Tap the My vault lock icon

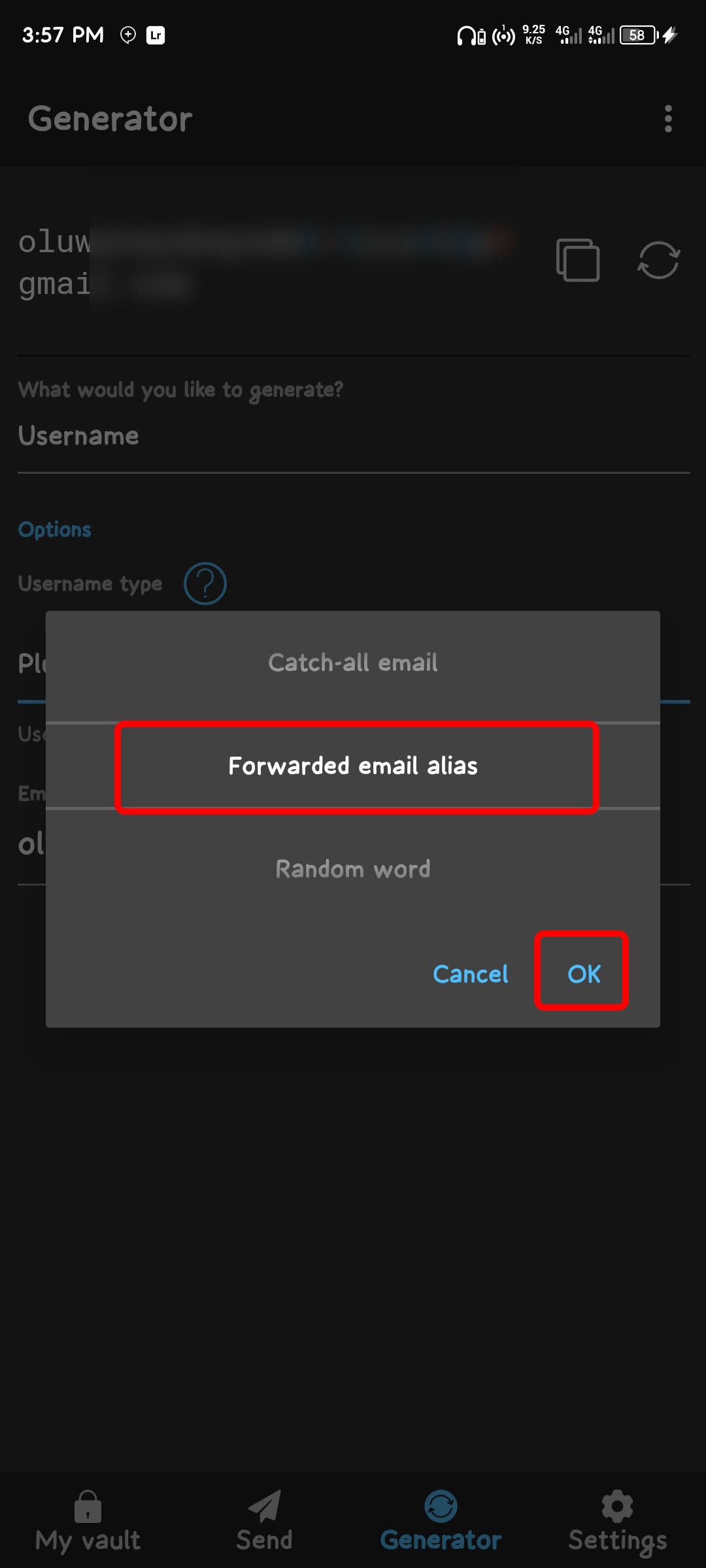tap(88, 1506)
